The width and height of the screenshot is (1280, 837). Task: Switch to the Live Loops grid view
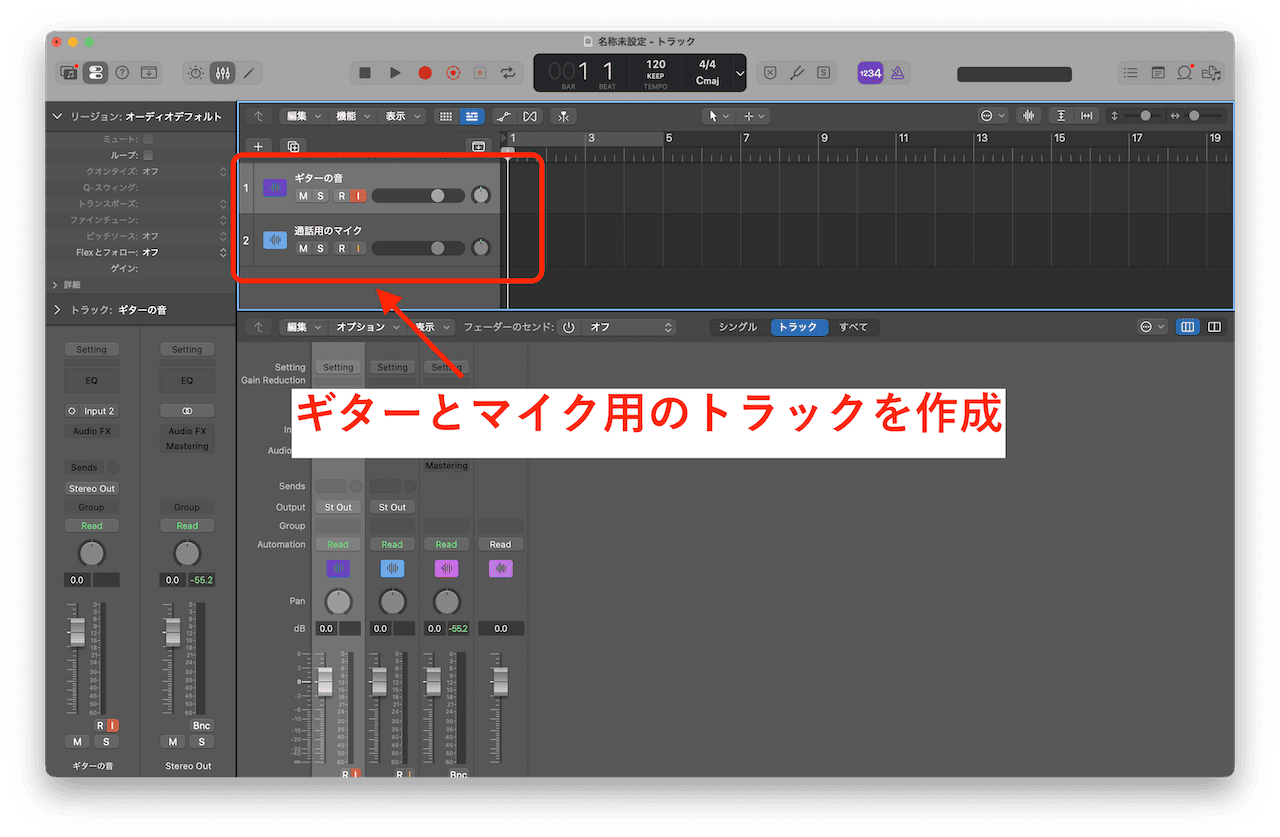pyautogui.click(x=446, y=116)
